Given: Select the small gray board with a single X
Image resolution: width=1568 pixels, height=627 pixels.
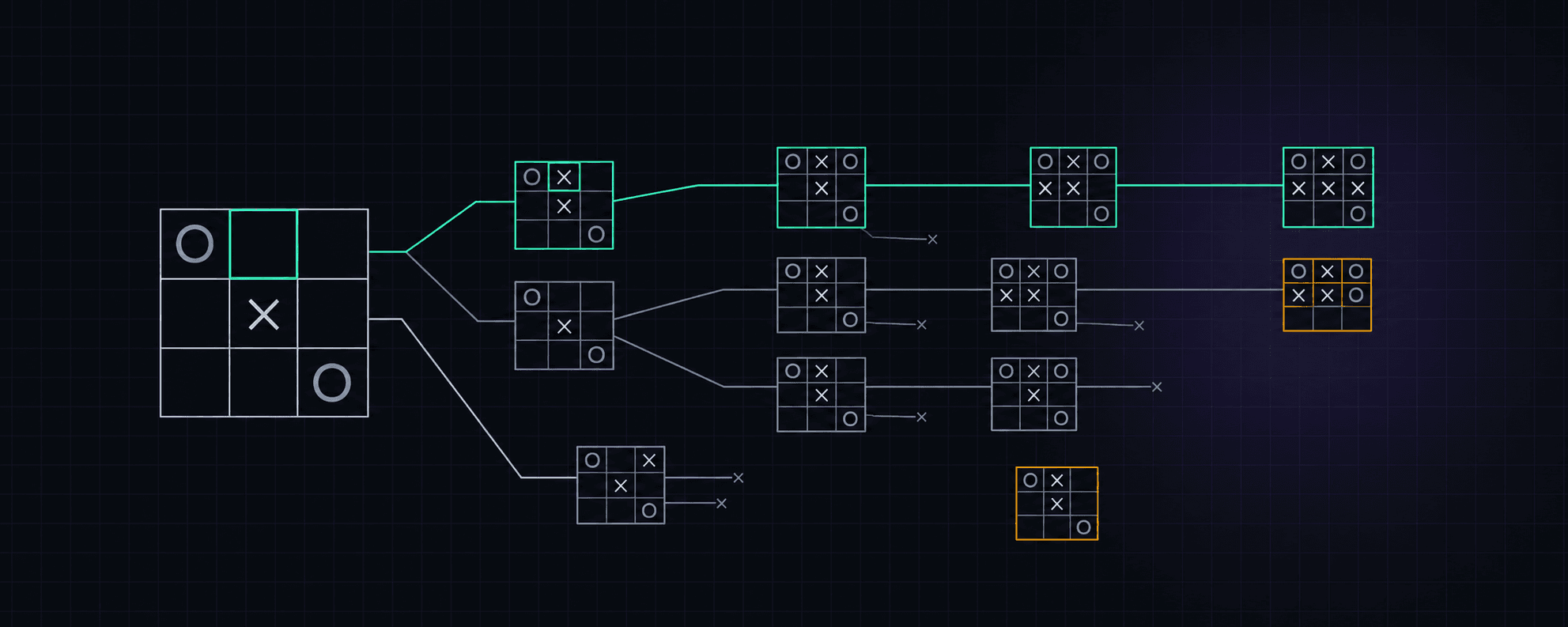Looking at the screenshot, I should click(564, 326).
